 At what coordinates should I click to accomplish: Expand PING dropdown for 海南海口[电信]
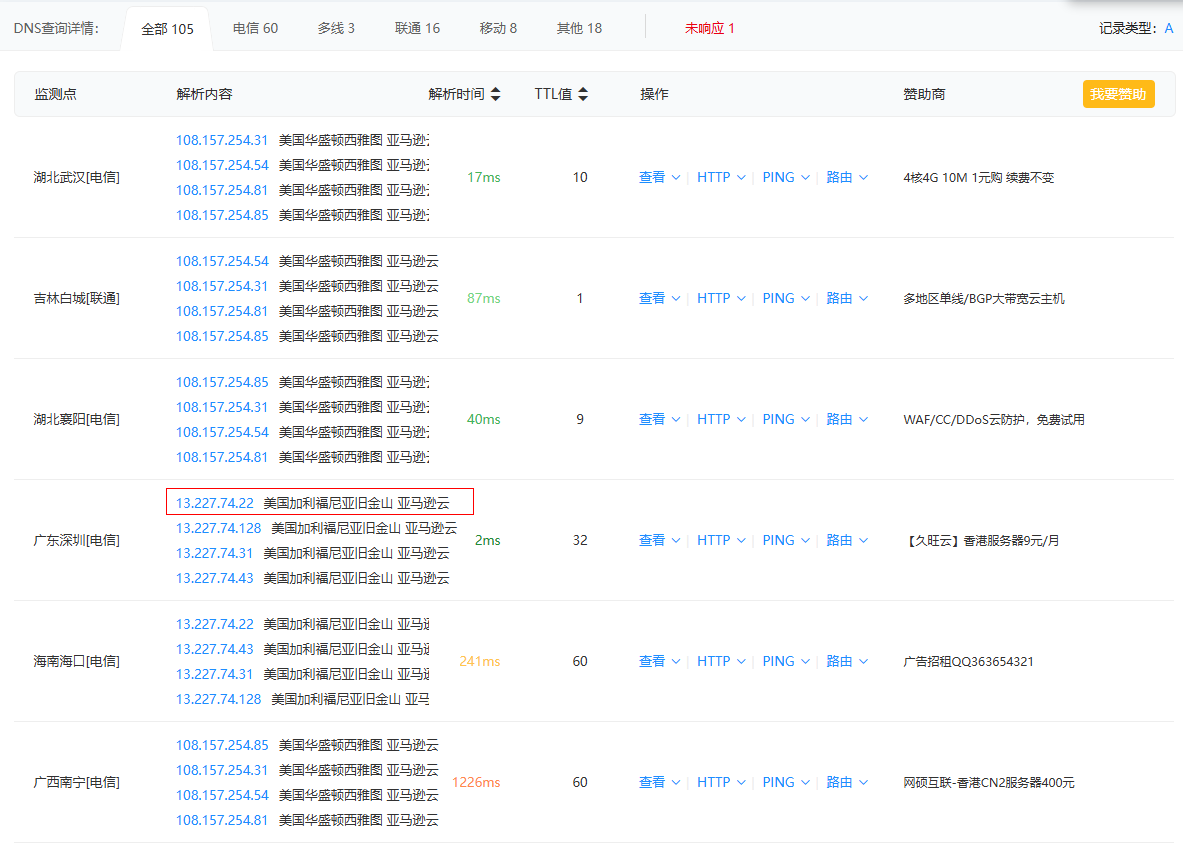coord(786,661)
